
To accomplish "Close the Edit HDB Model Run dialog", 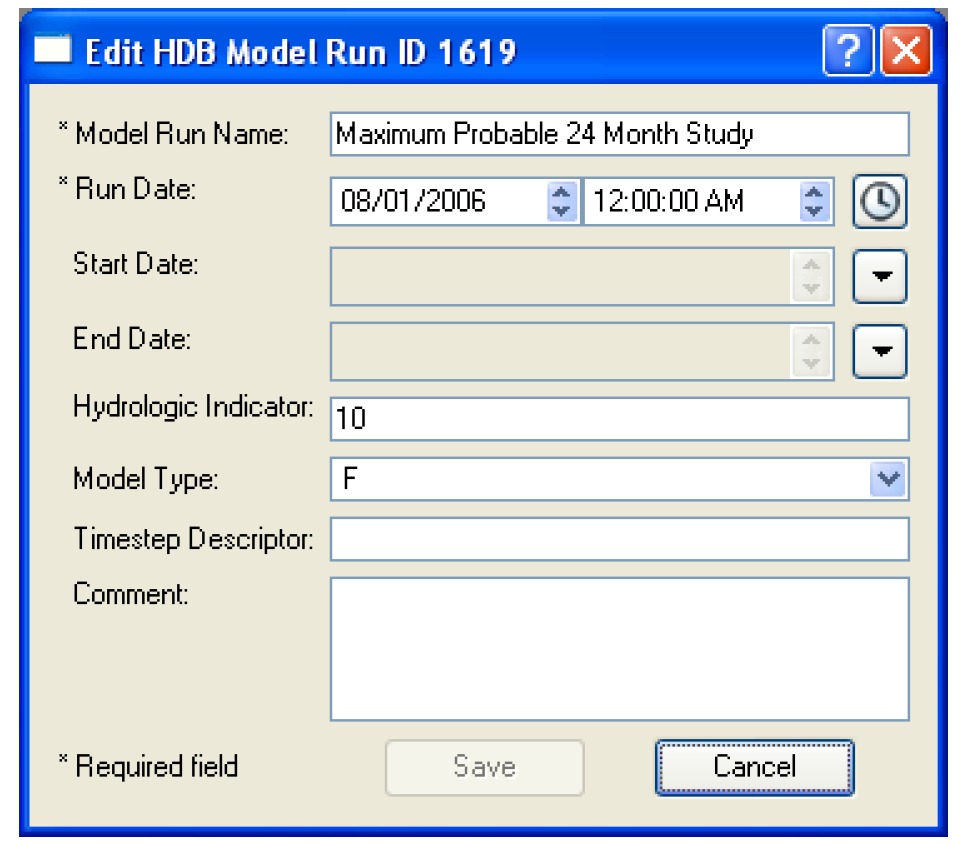I will point(905,52).
